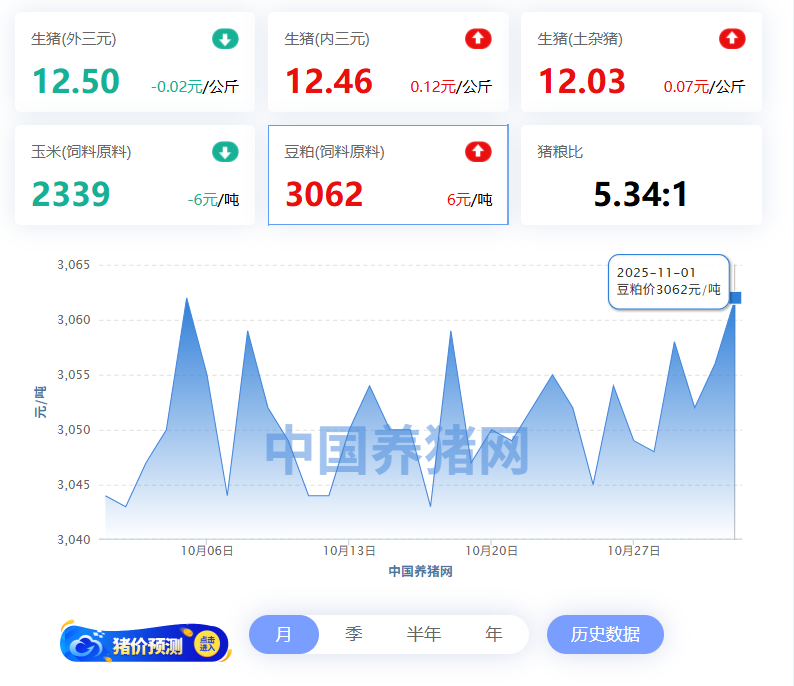Select the 月 time range
Image resolution: width=794 pixels, height=686 pixels.
(284, 635)
